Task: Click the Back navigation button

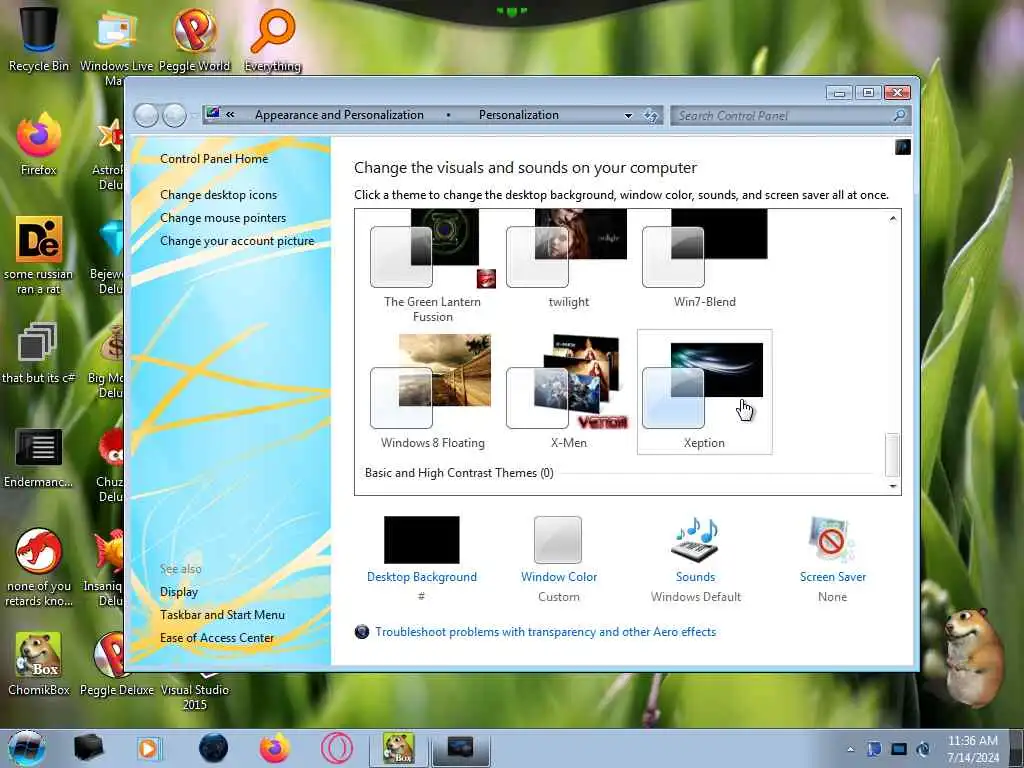Action: 146,116
